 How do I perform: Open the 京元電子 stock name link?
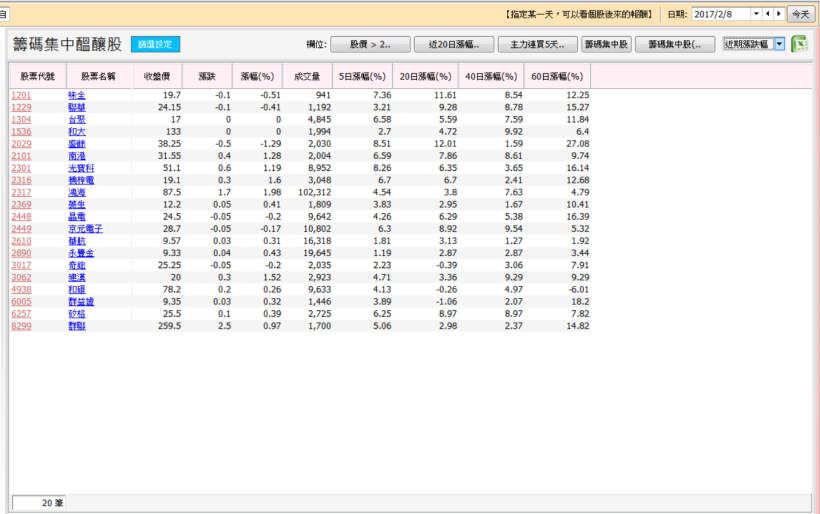coord(85,229)
